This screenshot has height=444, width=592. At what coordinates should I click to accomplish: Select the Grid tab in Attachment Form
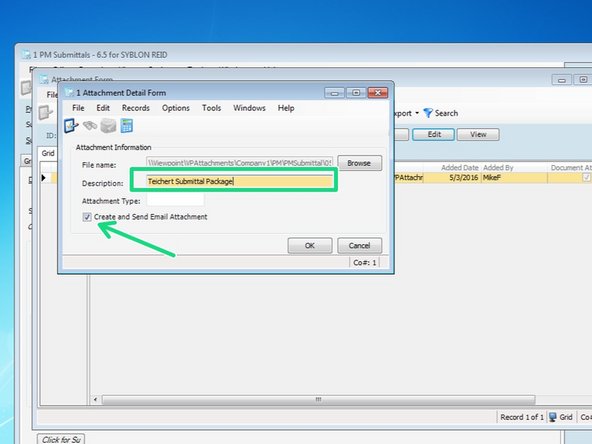48,153
